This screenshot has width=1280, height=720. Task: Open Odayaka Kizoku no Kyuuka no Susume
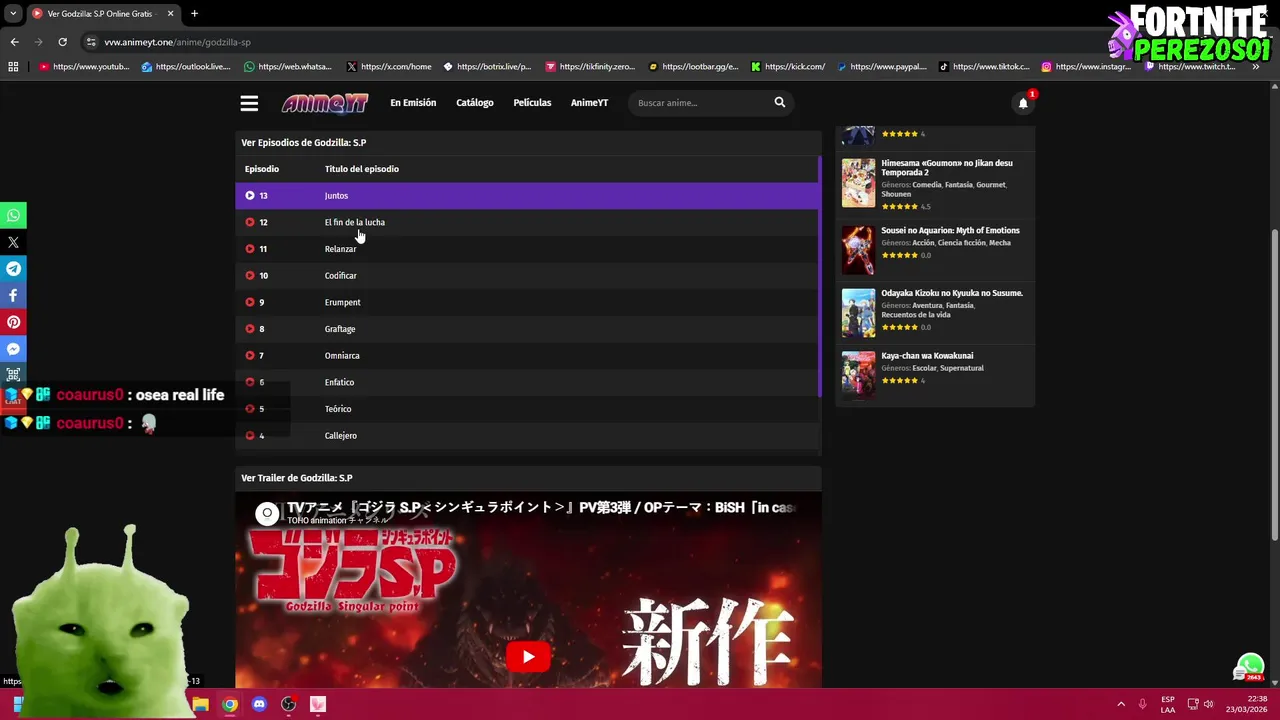coord(952,293)
